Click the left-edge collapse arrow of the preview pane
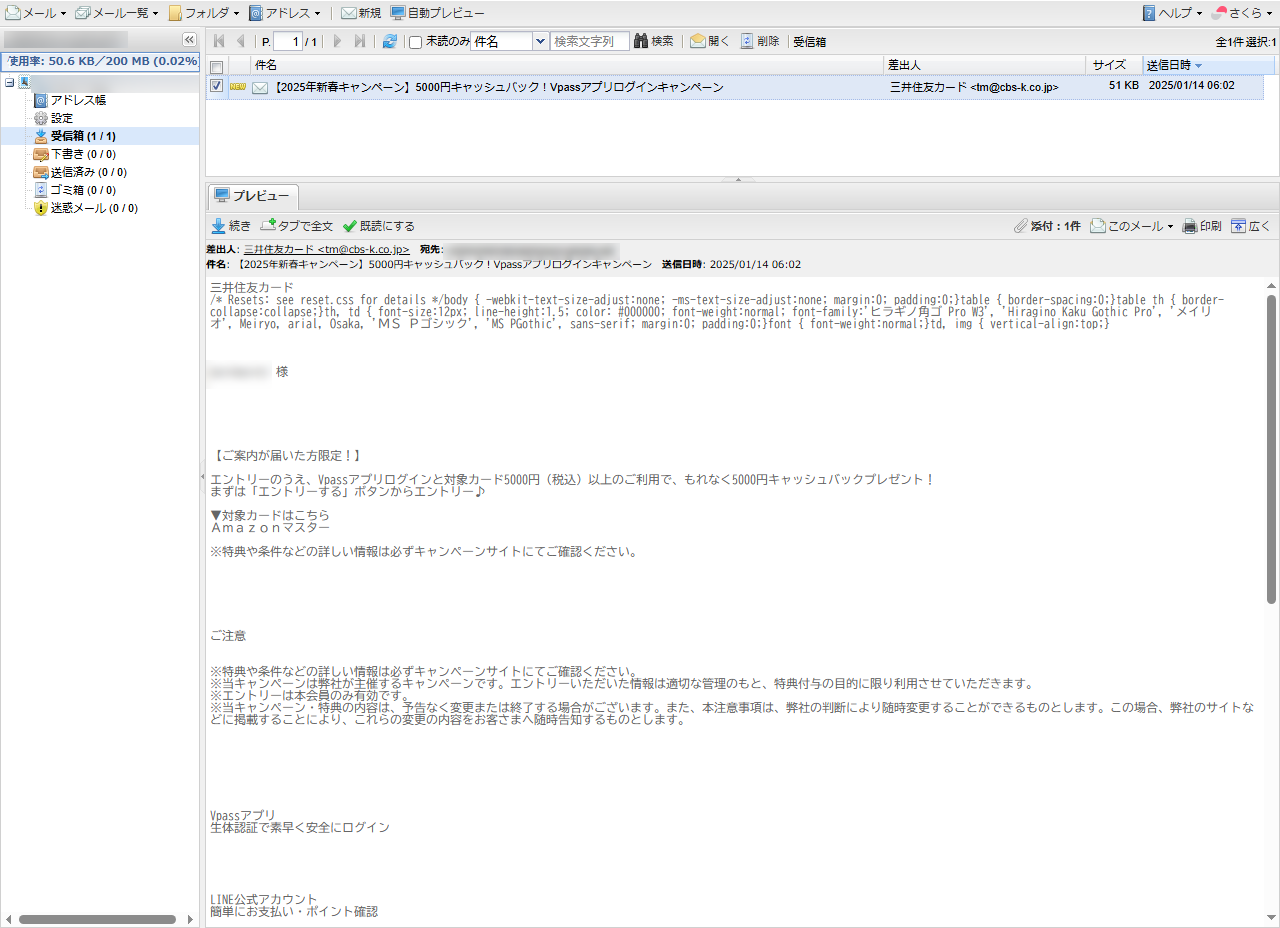 point(203,477)
